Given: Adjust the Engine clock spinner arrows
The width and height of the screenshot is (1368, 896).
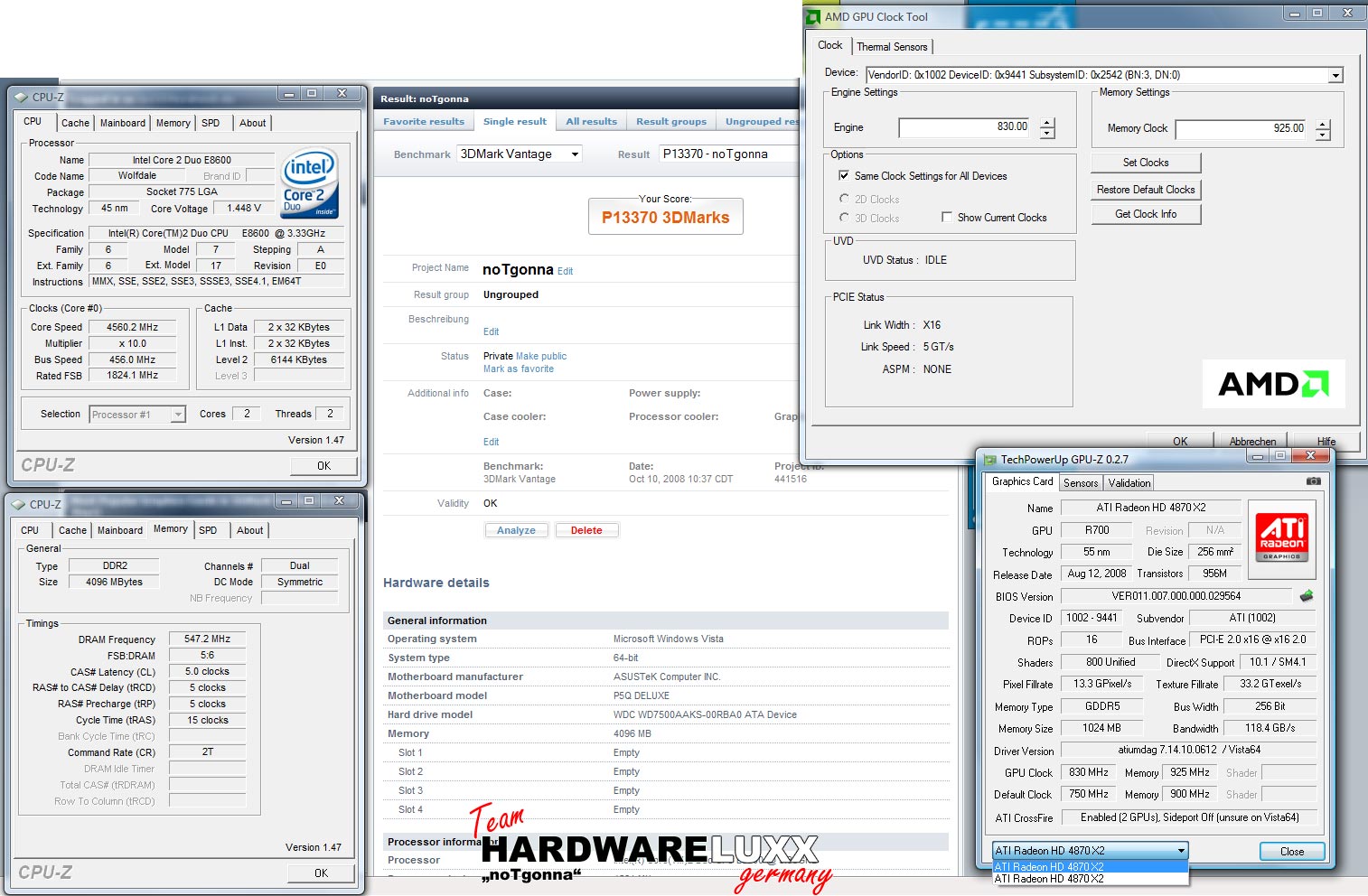Looking at the screenshot, I should point(1047,128).
